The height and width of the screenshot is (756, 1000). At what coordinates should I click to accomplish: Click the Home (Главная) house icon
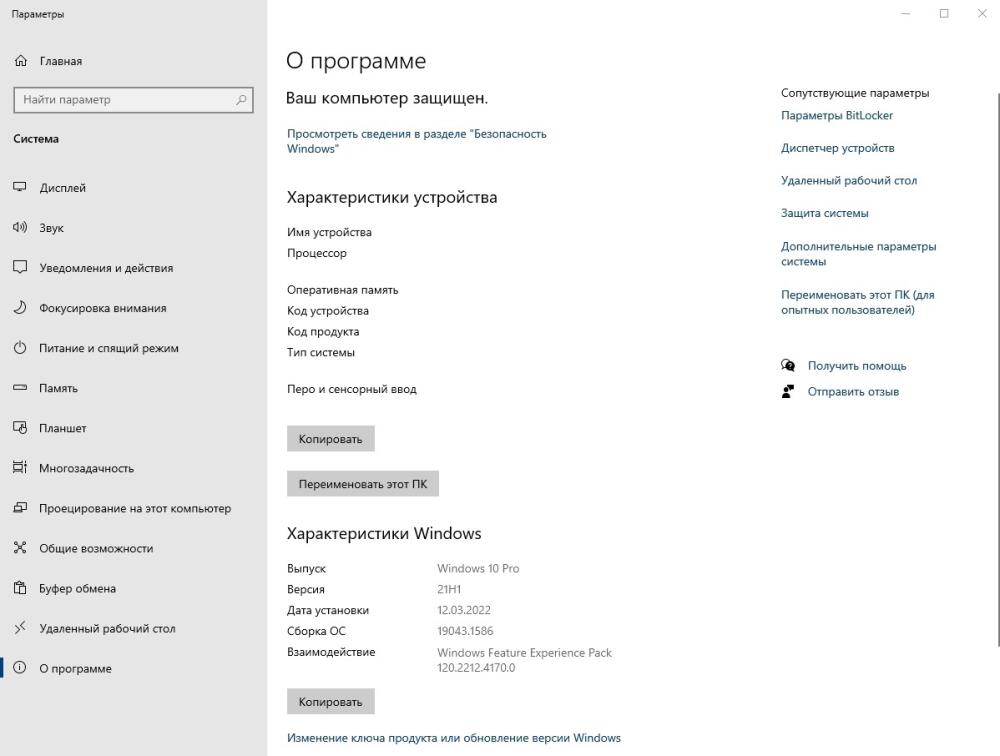pos(20,61)
